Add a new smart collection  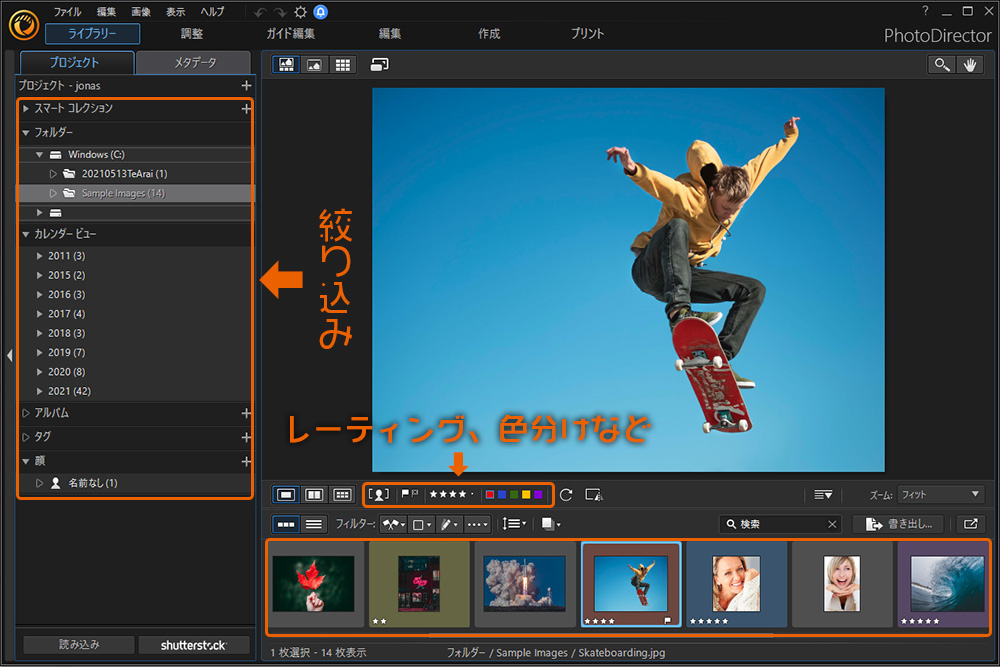click(246, 109)
